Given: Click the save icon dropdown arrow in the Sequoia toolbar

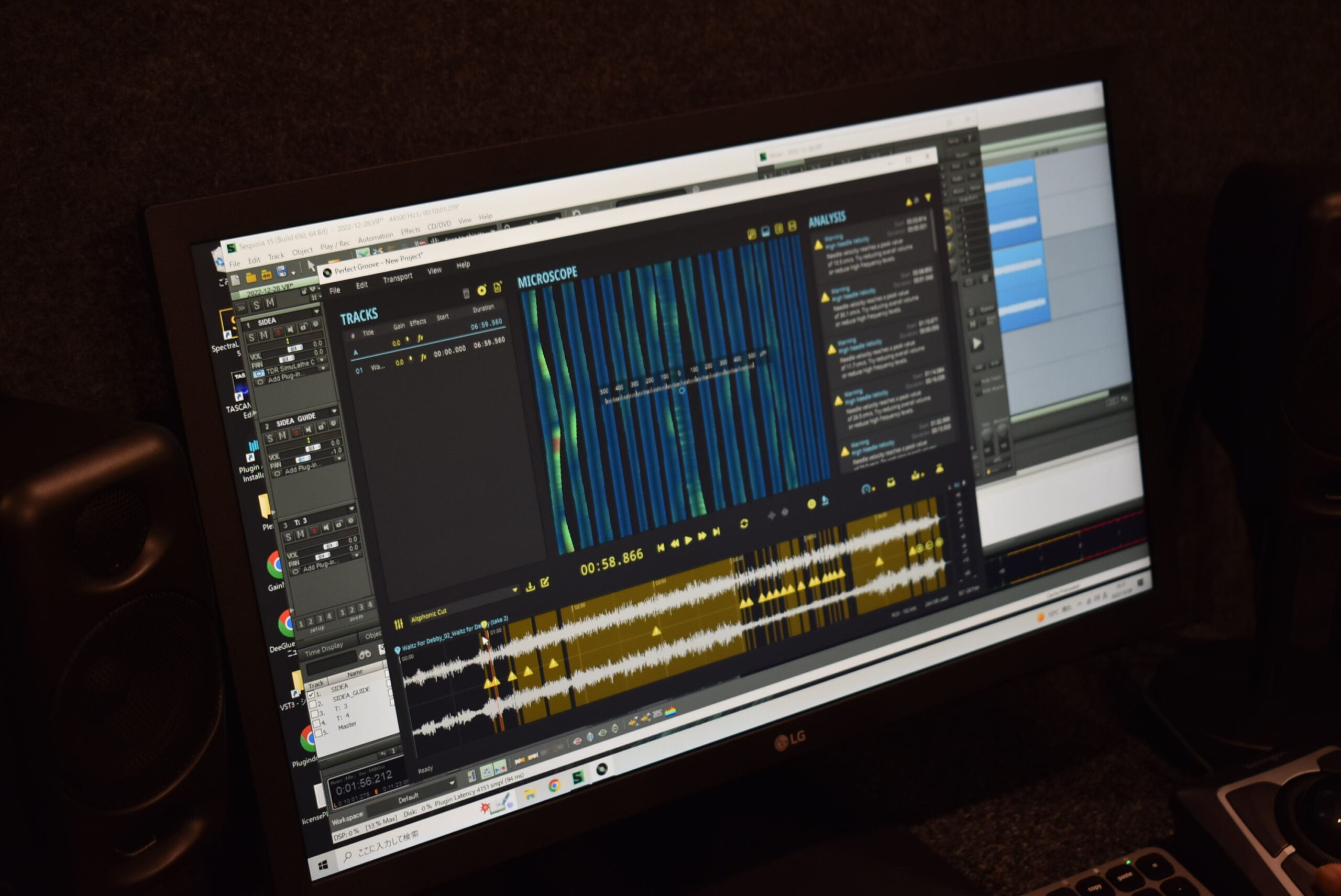Looking at the screenshot, I should [294, 273].
